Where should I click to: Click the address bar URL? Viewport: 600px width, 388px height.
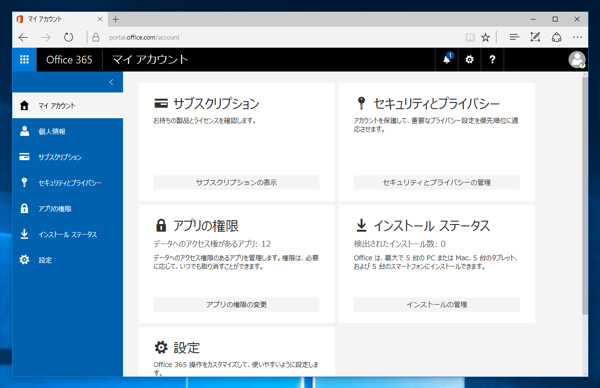144,37
